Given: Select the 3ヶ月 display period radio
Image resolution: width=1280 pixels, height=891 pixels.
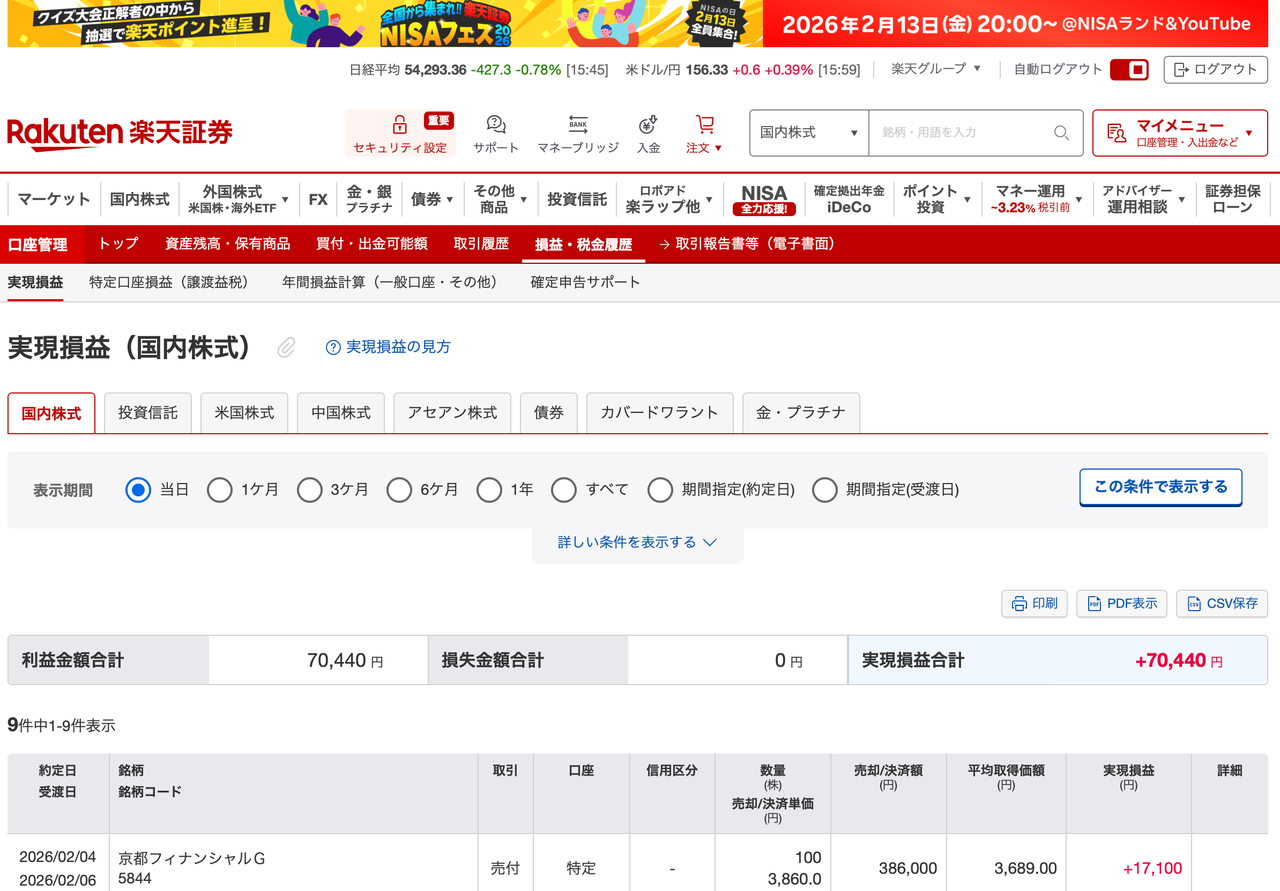Looking at the screenshot, I should [x=310, y=490].
